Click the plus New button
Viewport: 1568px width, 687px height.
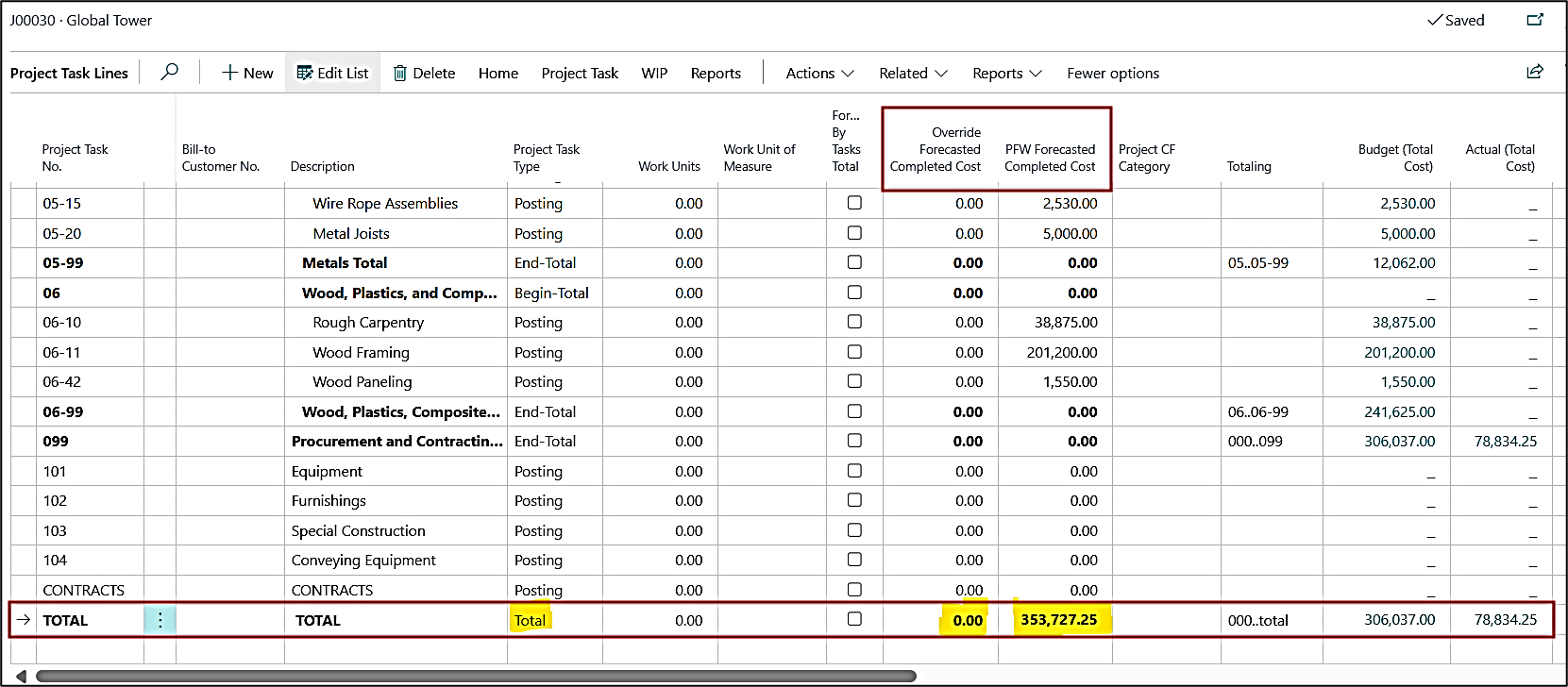click(x=247, y=73)
